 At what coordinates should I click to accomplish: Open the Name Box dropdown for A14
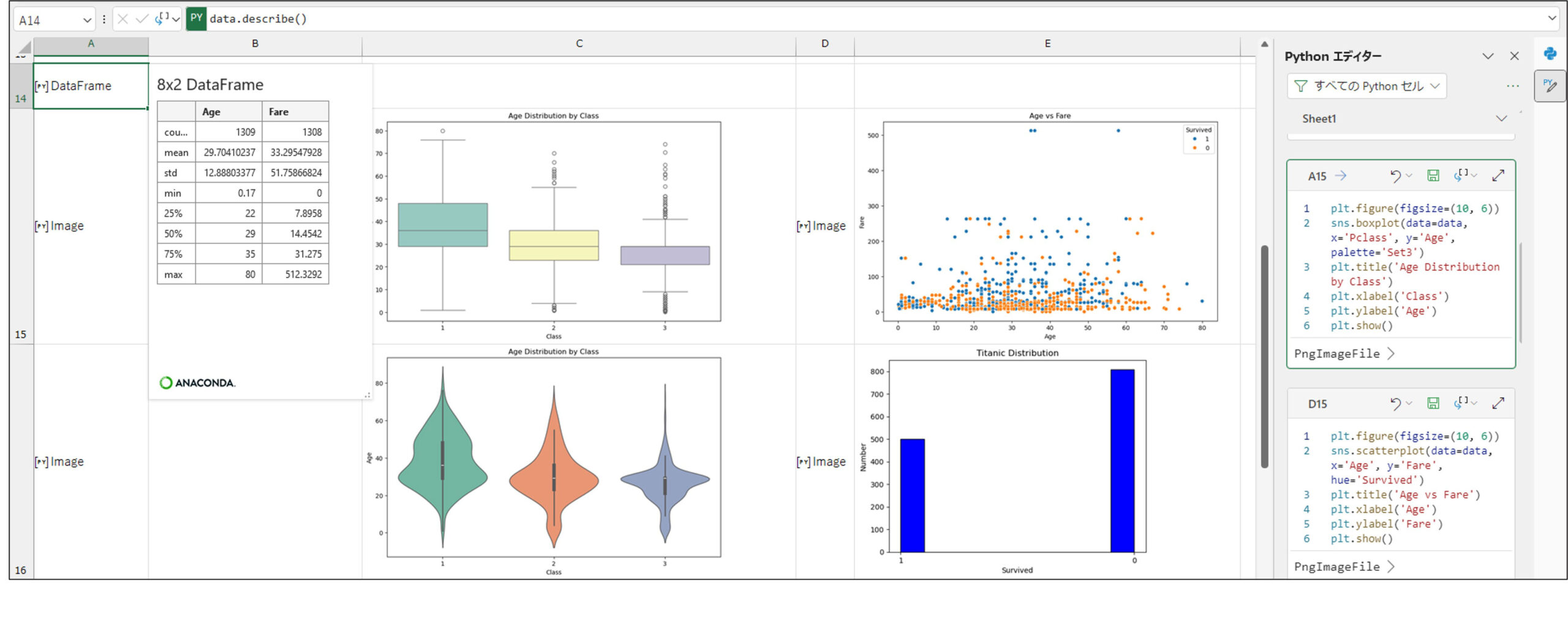click(x=87, y=20)
